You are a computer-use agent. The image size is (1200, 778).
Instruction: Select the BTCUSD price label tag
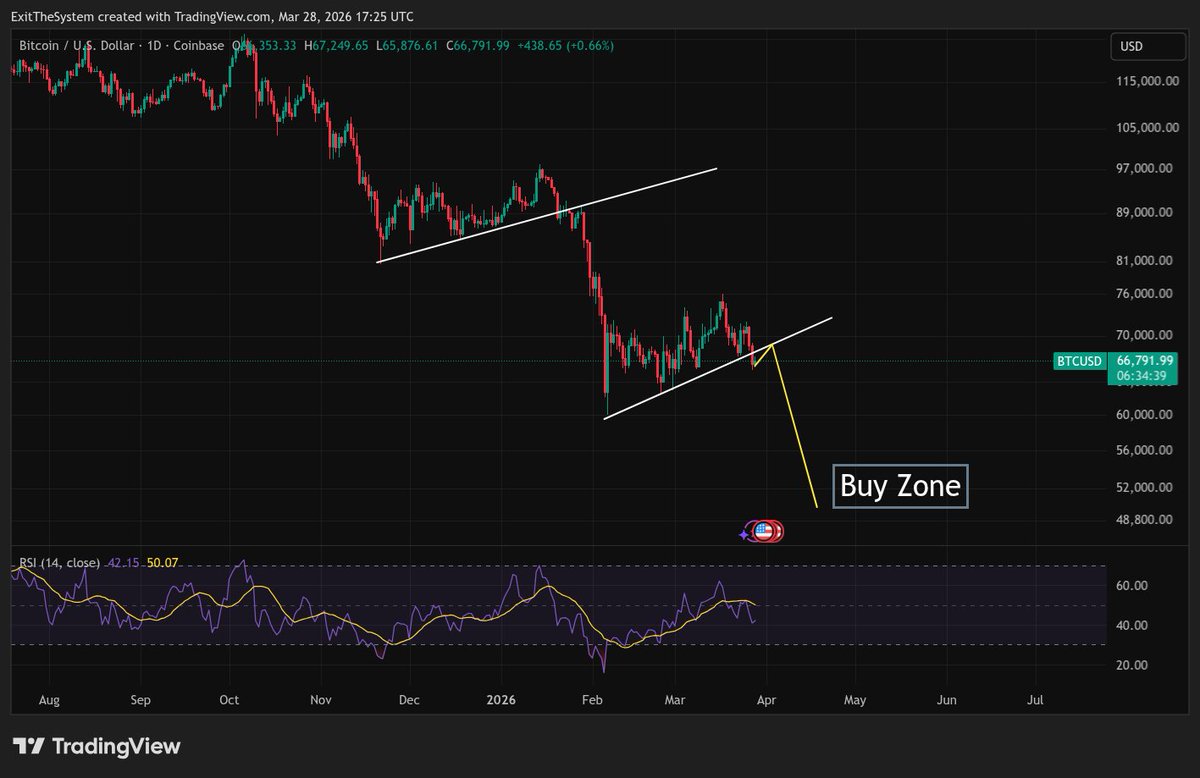point(1078,361)
